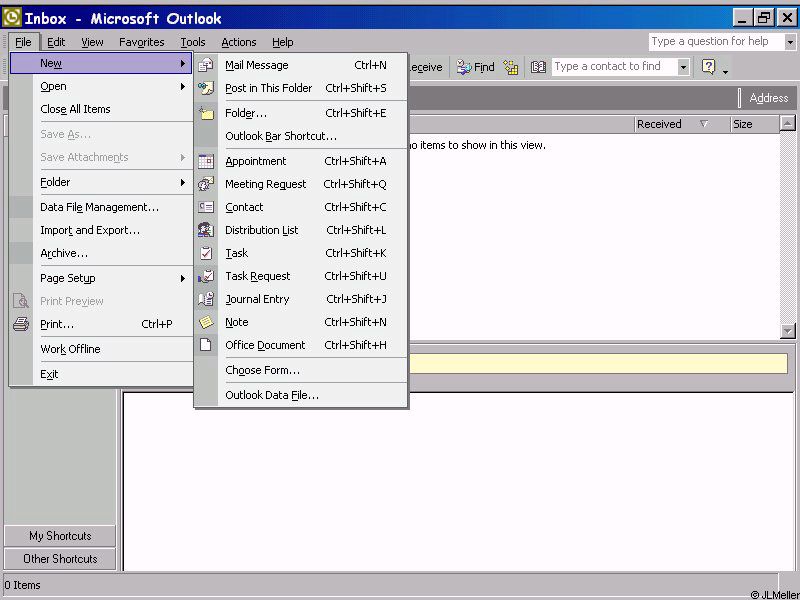Screen dimensions: 800x600
Task: Click the Other Shortcuts group button
Action: pos(60,559)
